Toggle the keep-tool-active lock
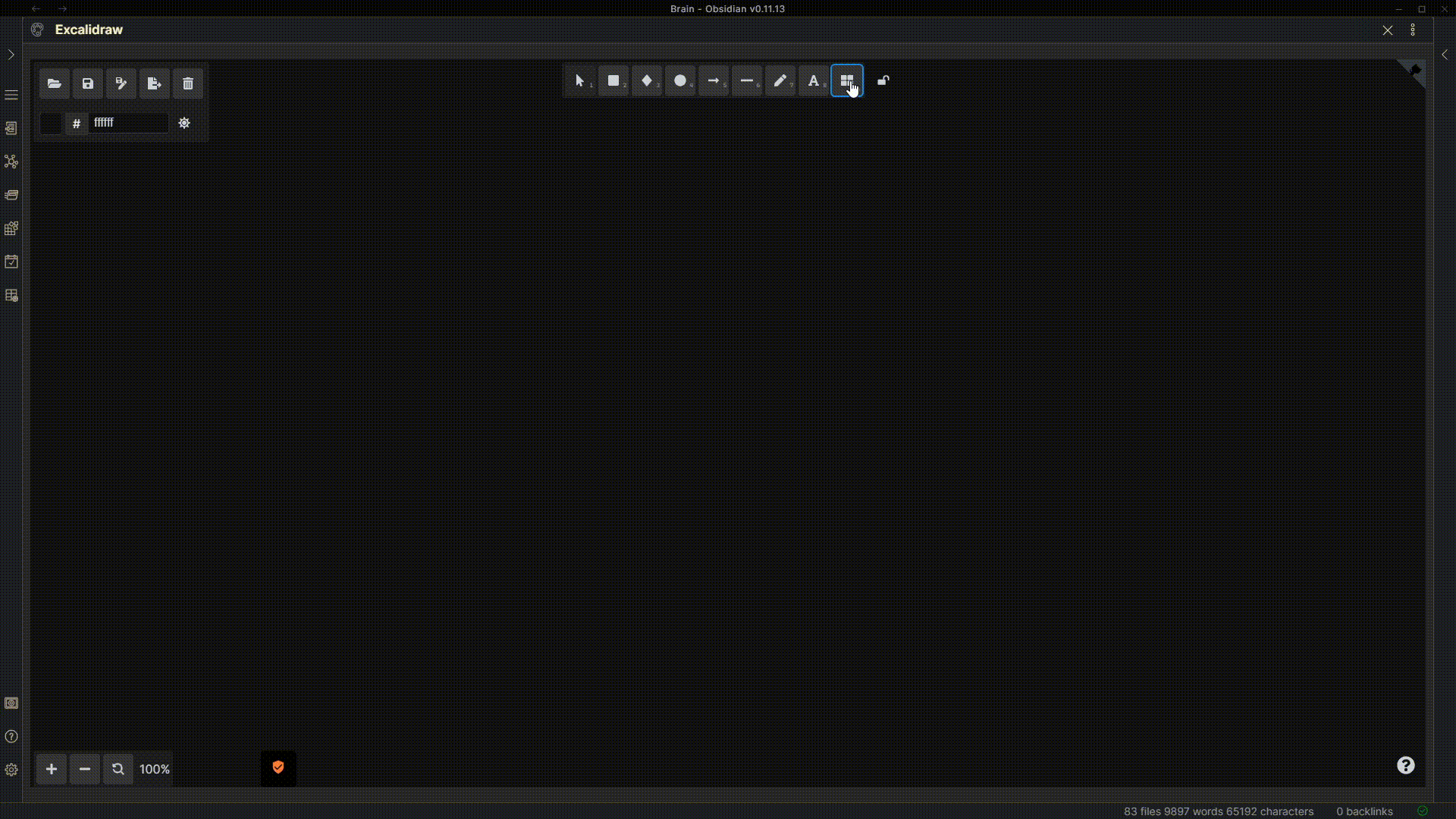 [x=883, y=81]
